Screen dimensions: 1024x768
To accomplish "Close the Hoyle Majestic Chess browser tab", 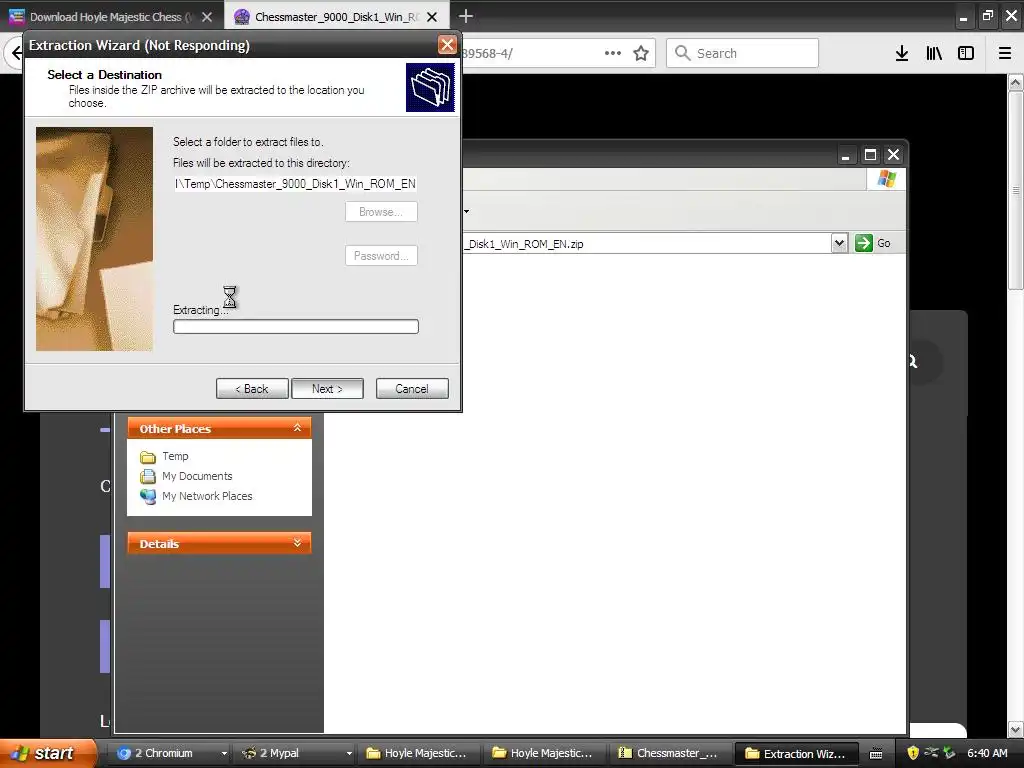I will [206, 17].
